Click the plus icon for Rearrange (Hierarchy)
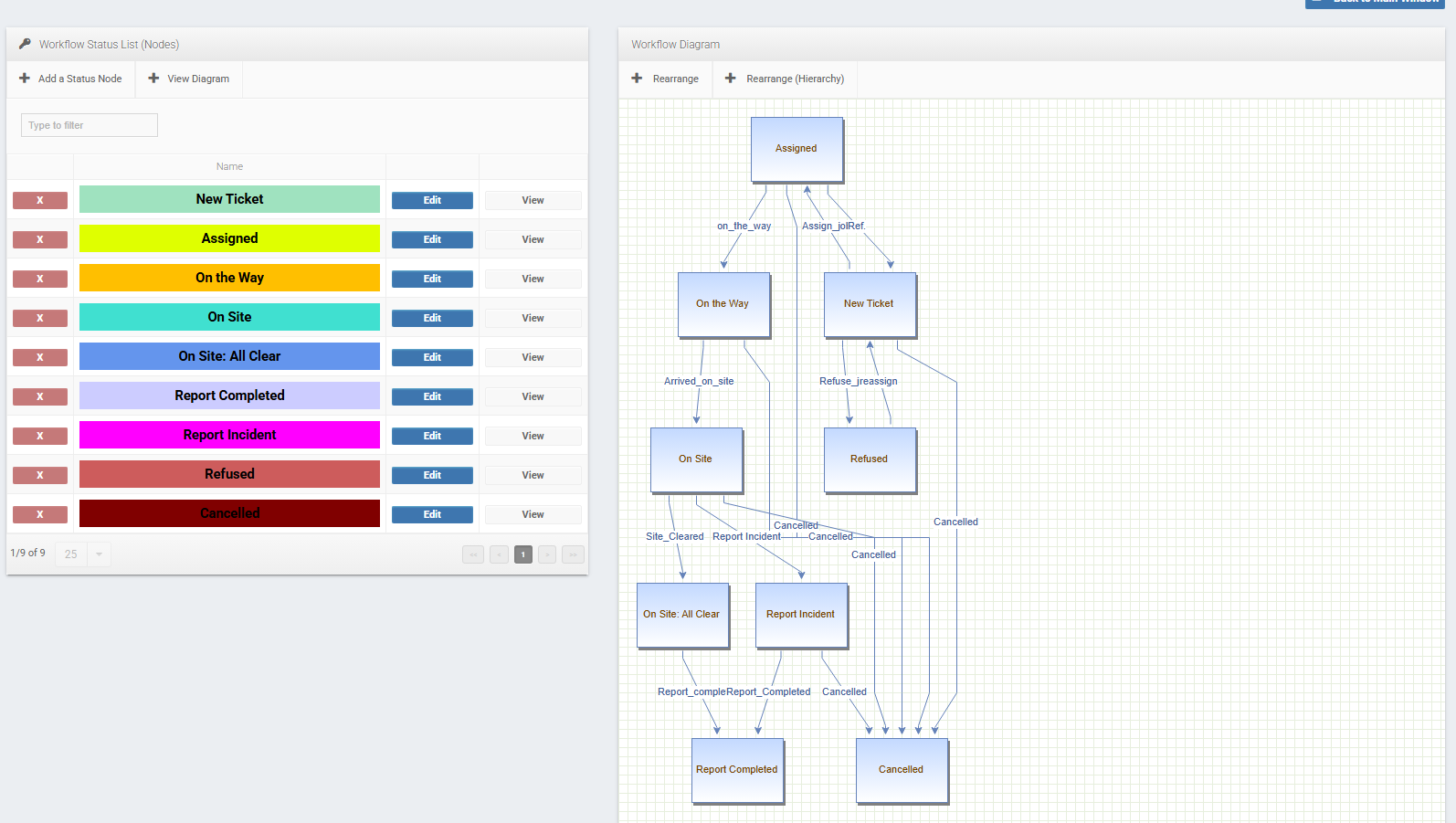This screenshot has height=823, width=1456. pos(730,79)
